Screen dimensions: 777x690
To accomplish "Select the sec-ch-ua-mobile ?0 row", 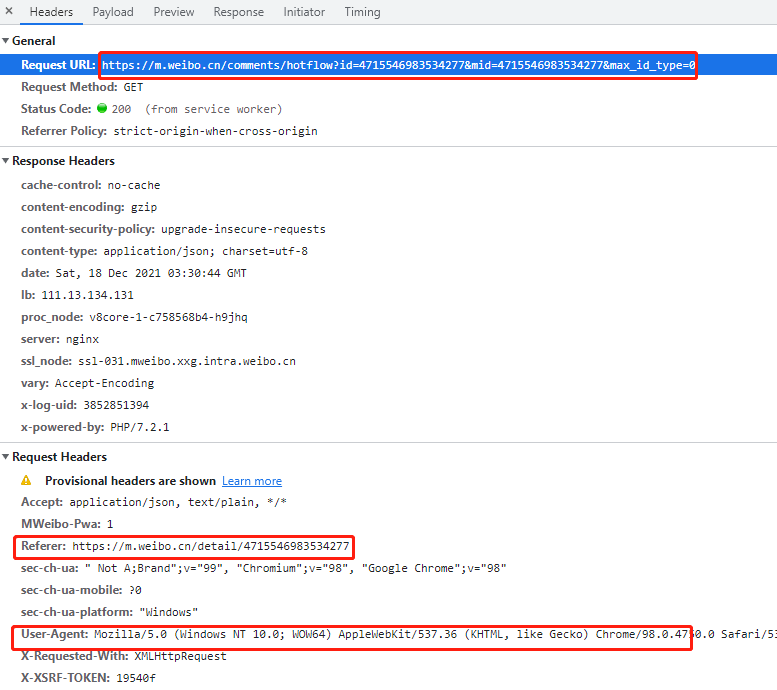I will coord(81,590).
